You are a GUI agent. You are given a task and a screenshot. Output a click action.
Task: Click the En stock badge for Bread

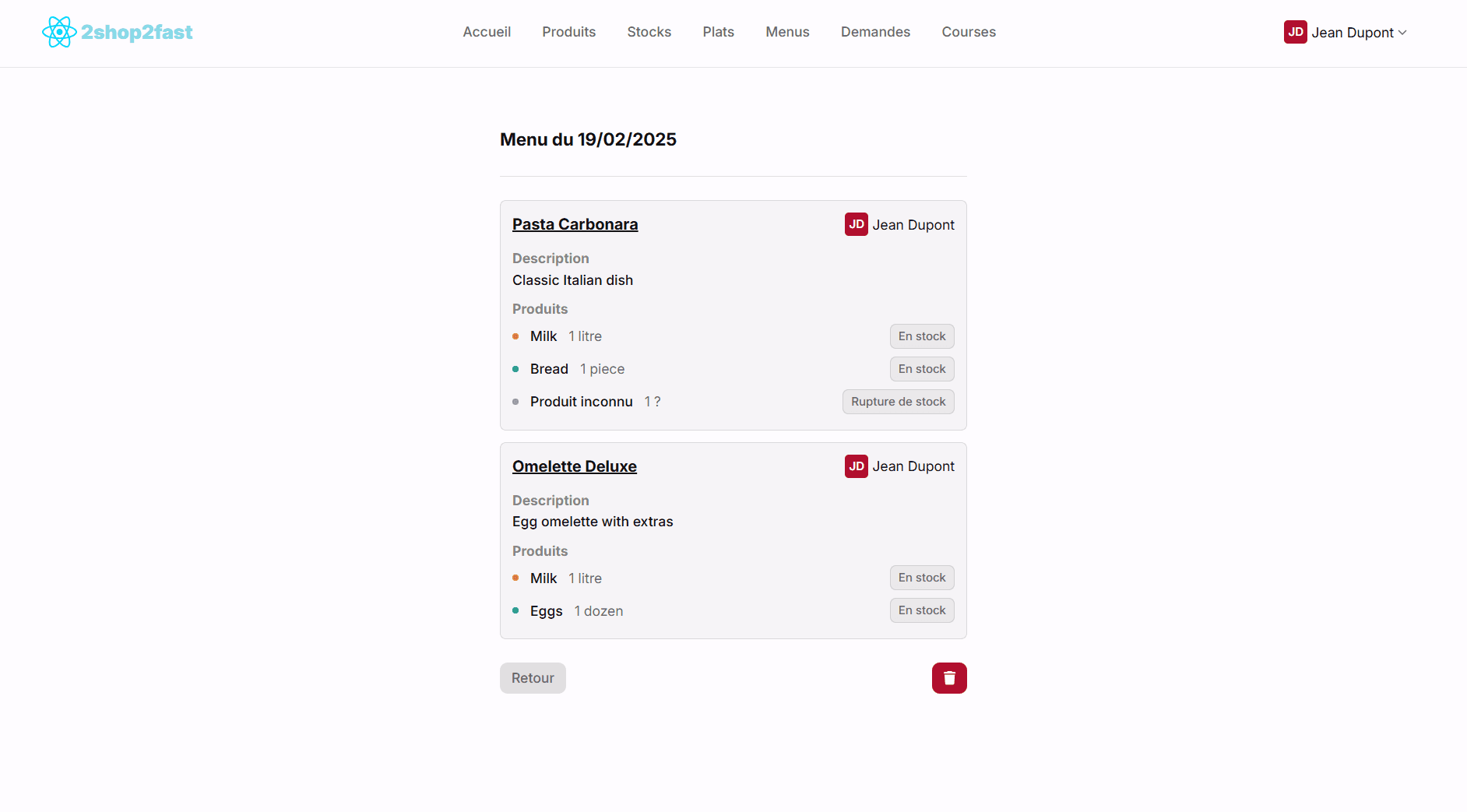click(921, 369)
